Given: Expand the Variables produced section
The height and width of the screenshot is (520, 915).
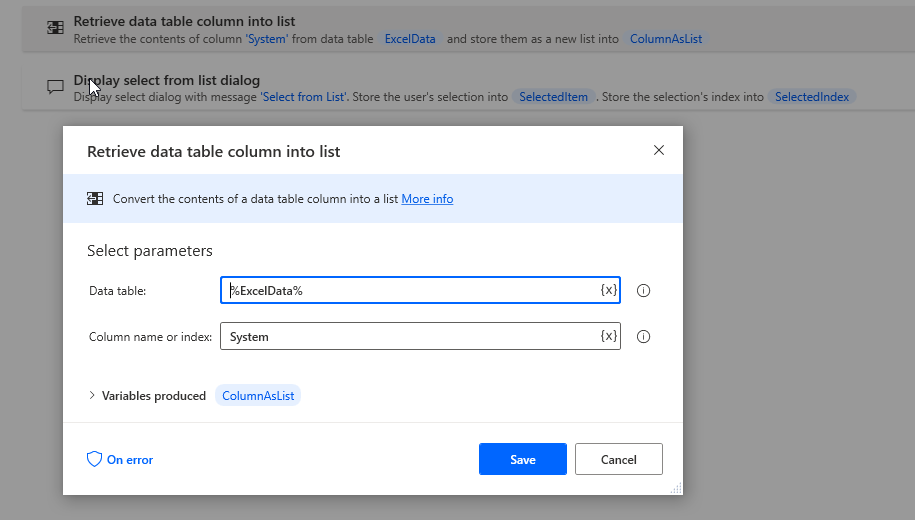Looking at the screenshot, I should pos(92,396).
